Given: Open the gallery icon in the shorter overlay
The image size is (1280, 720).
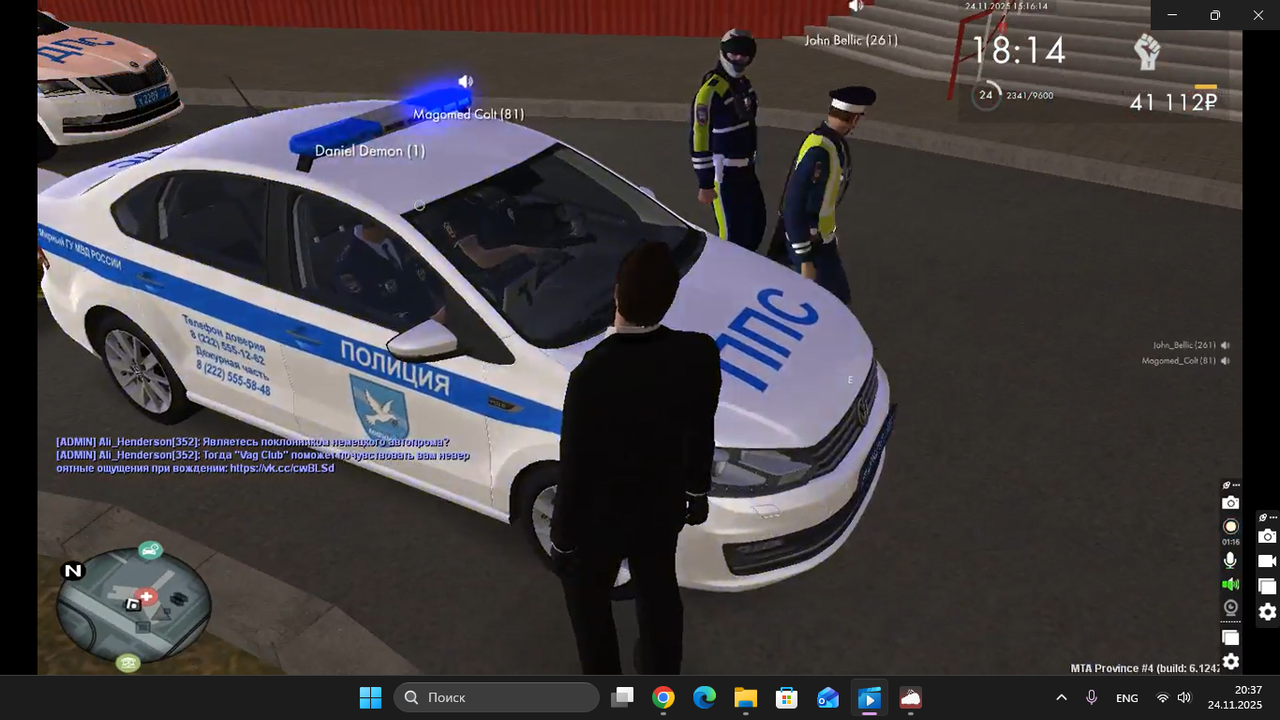Looking at the screenshot, I should tap(1267, 587).
